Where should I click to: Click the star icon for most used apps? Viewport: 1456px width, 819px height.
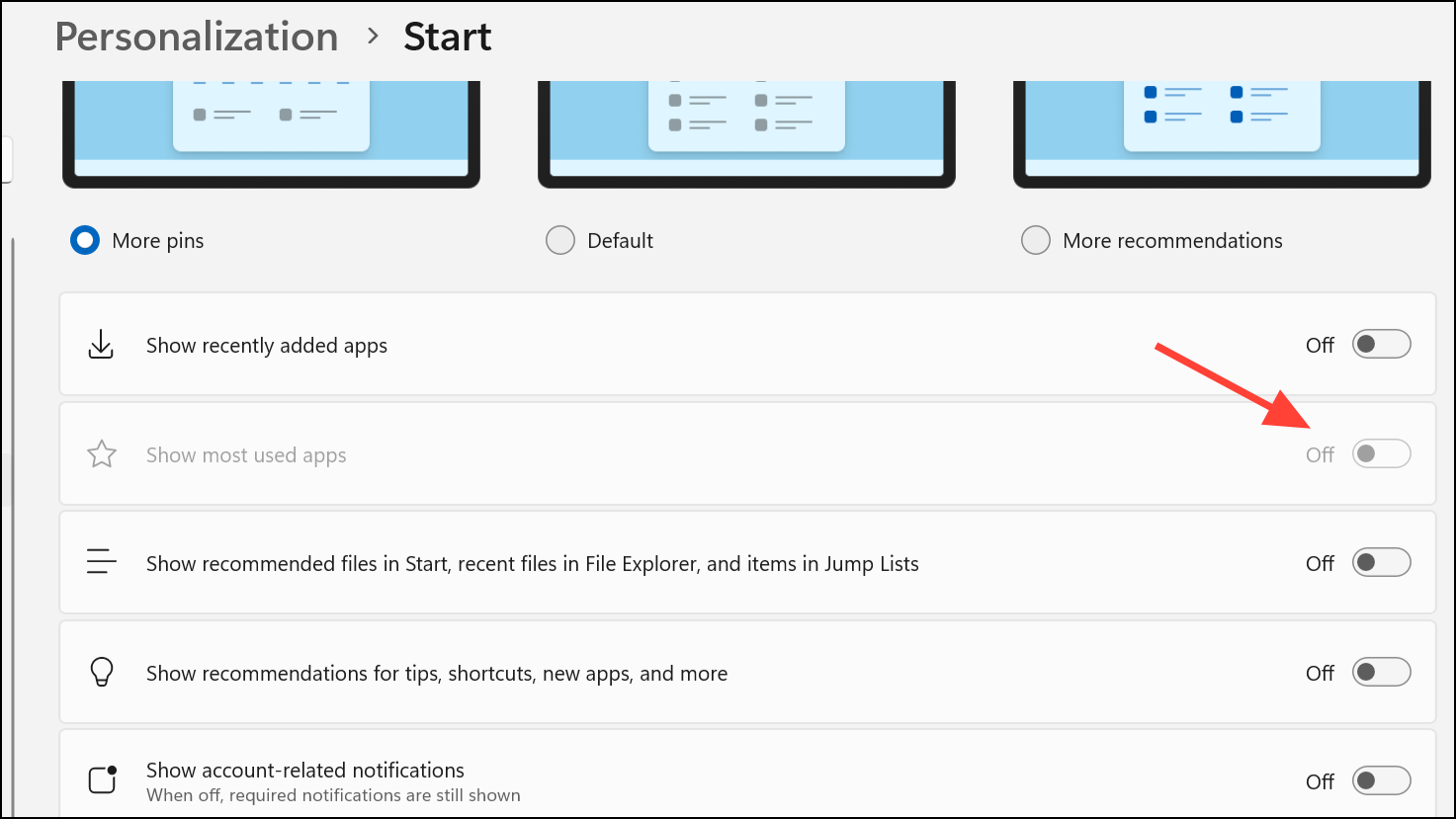click(x=102, y=454)
